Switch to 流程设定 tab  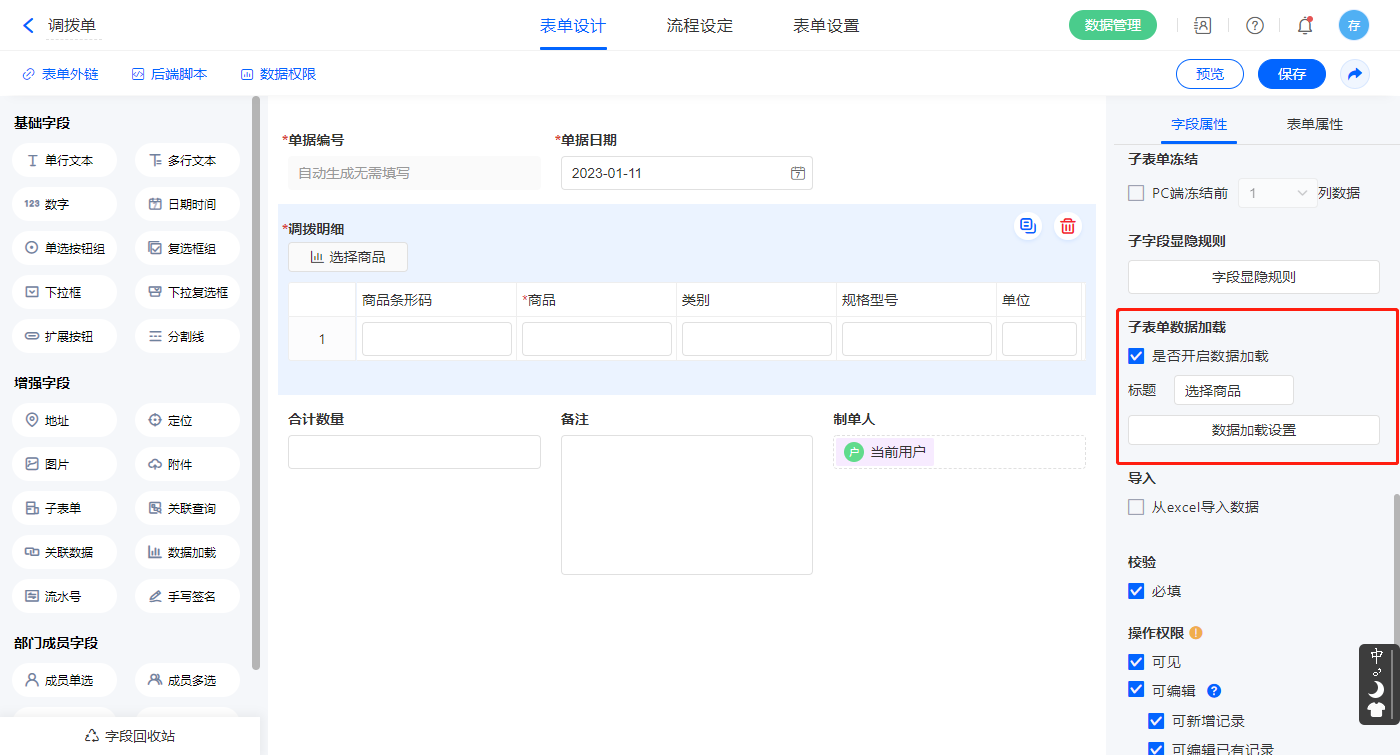(x=699, y=26)
